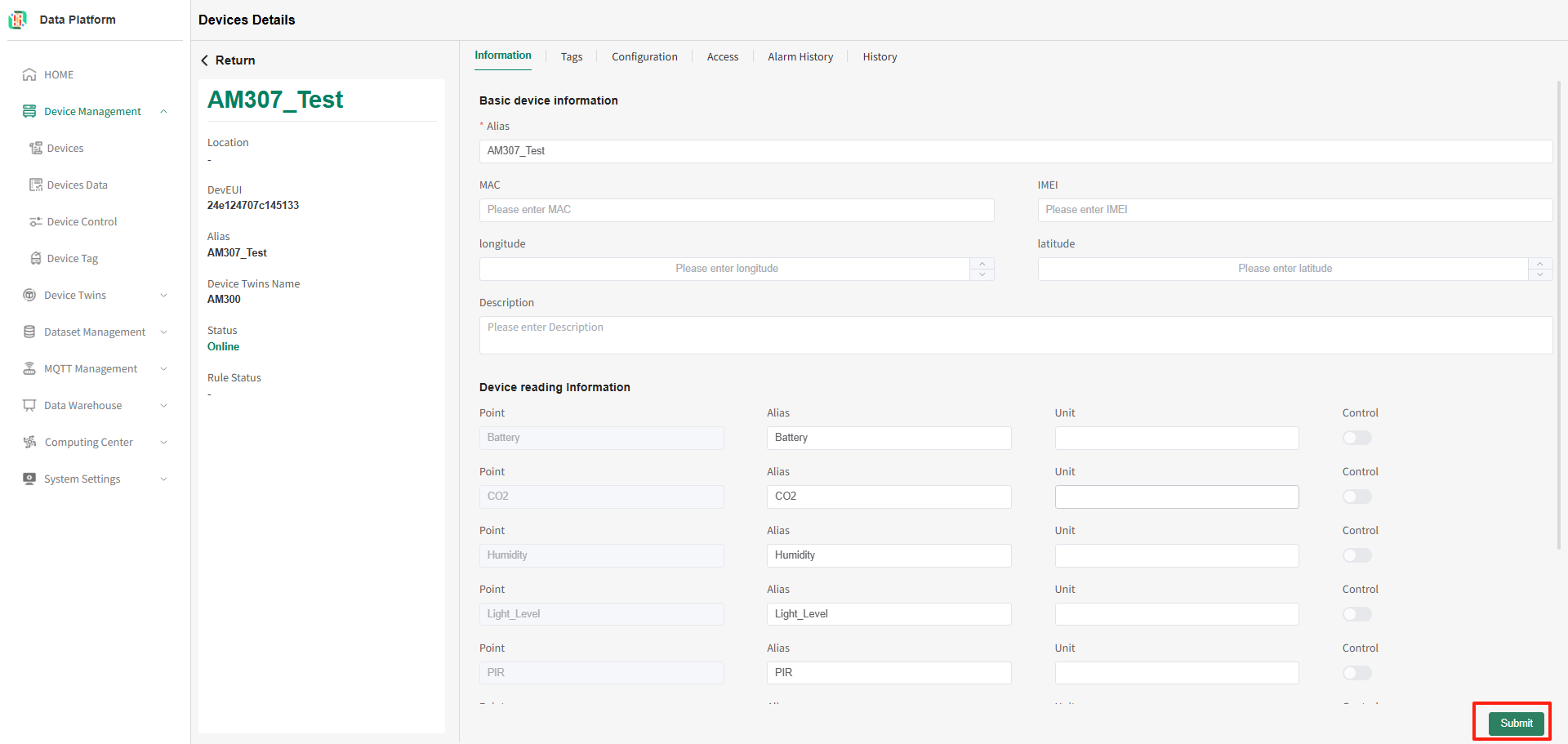Image resolution: width=1568 pixels, height=744 pixels.
Task: Toggle the Battery control switch
Action: point(1356,438)
